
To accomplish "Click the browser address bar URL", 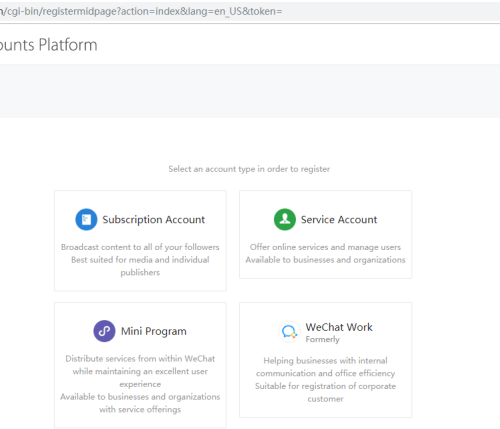I will [141, 11].
